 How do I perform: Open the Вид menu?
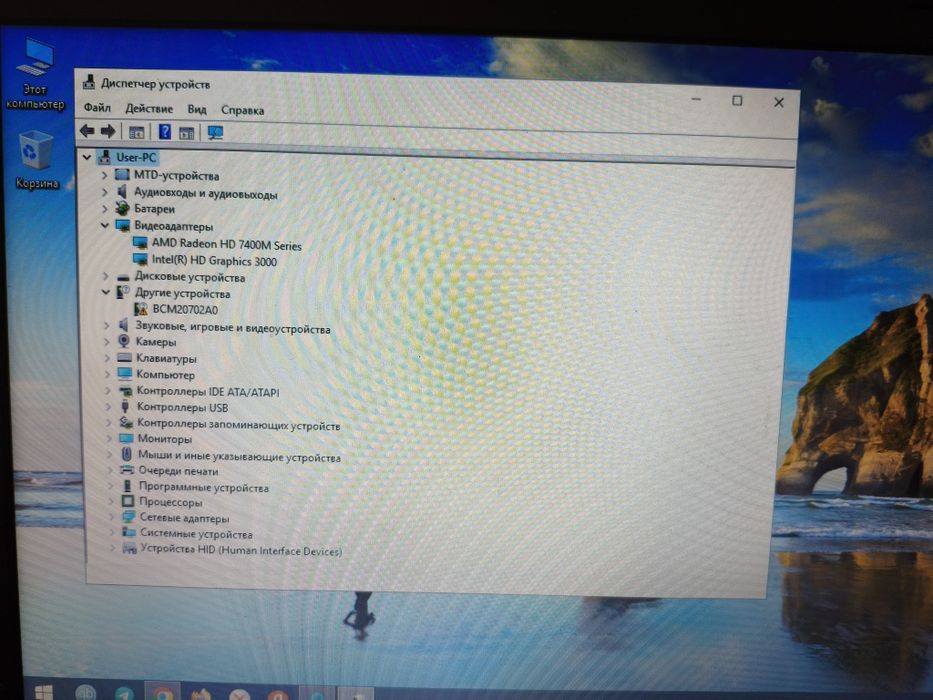point(197,110)
